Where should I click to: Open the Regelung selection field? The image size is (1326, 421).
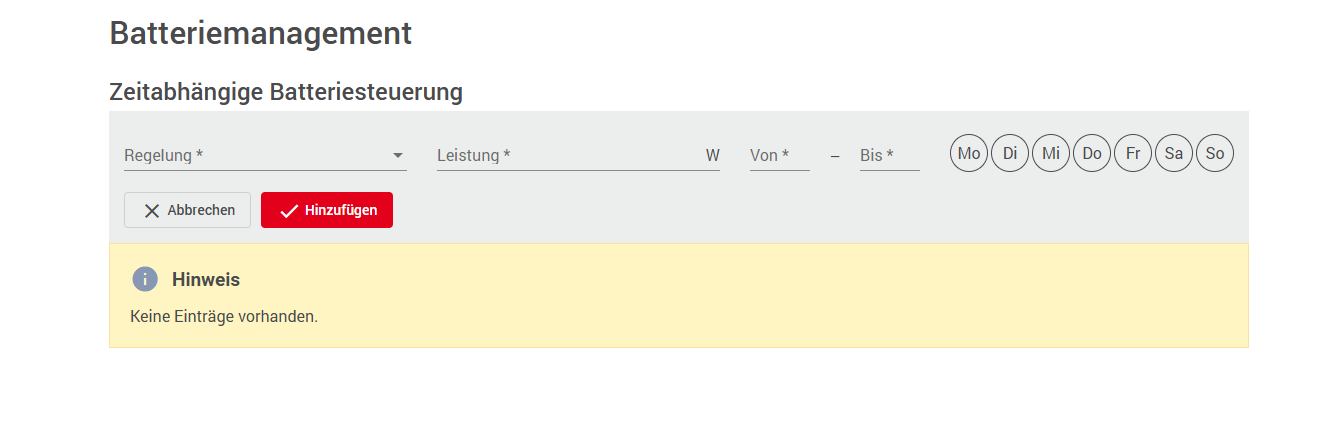click(255, 155)
